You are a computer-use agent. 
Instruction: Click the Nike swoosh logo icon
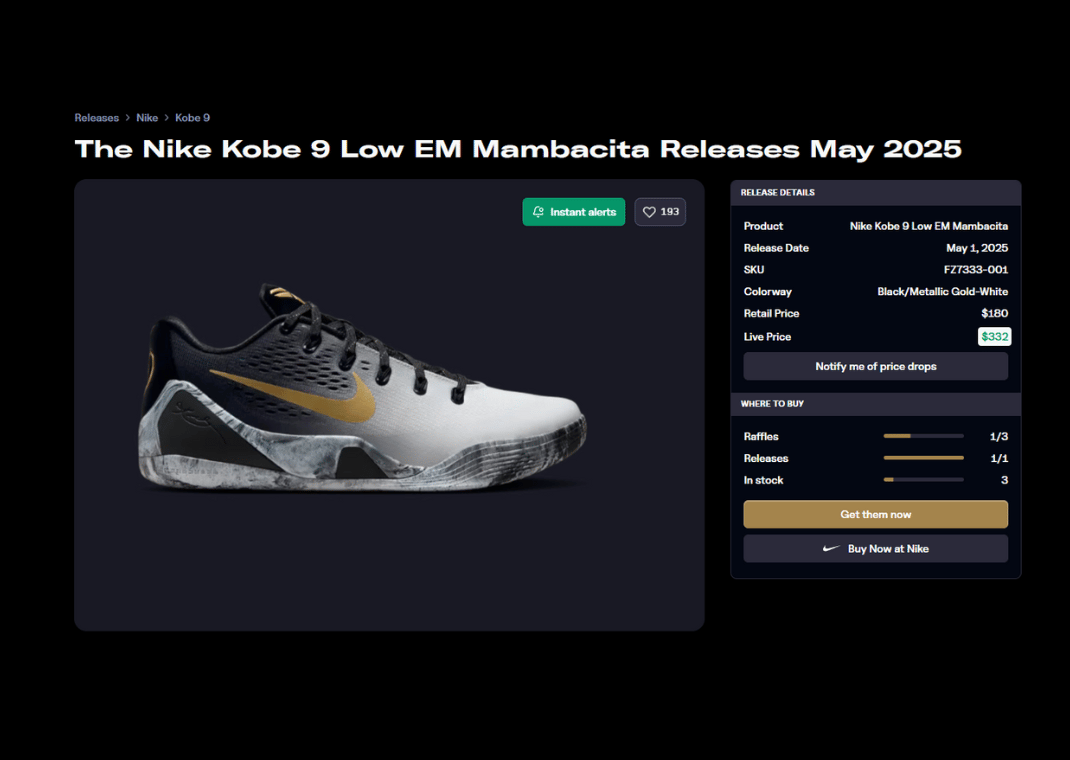[831, 549]
